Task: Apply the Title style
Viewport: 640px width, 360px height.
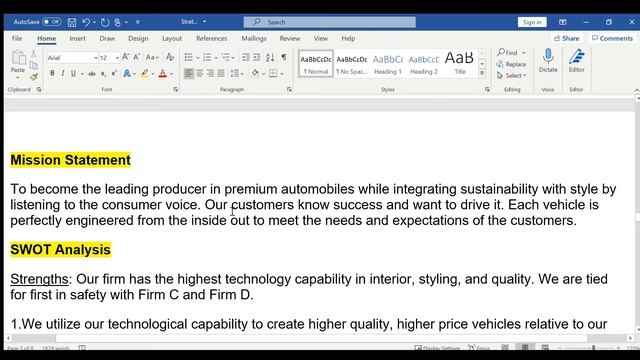Action: [460, 64]
